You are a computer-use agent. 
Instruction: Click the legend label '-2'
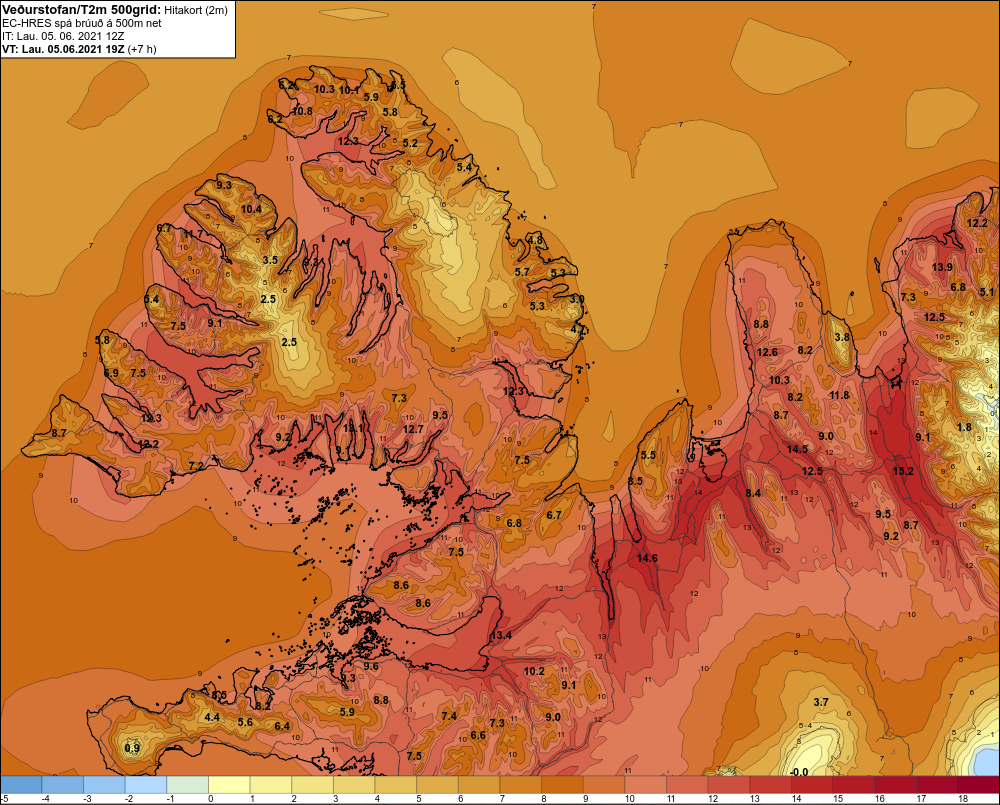tap(128, 799)
